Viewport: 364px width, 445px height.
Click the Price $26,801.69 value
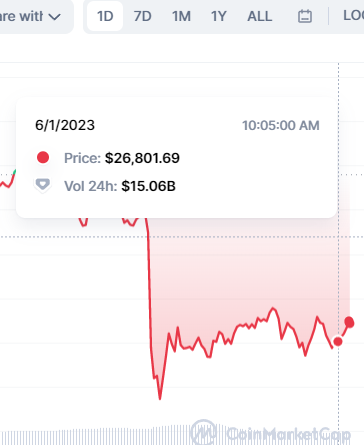(x=142, y=158)
